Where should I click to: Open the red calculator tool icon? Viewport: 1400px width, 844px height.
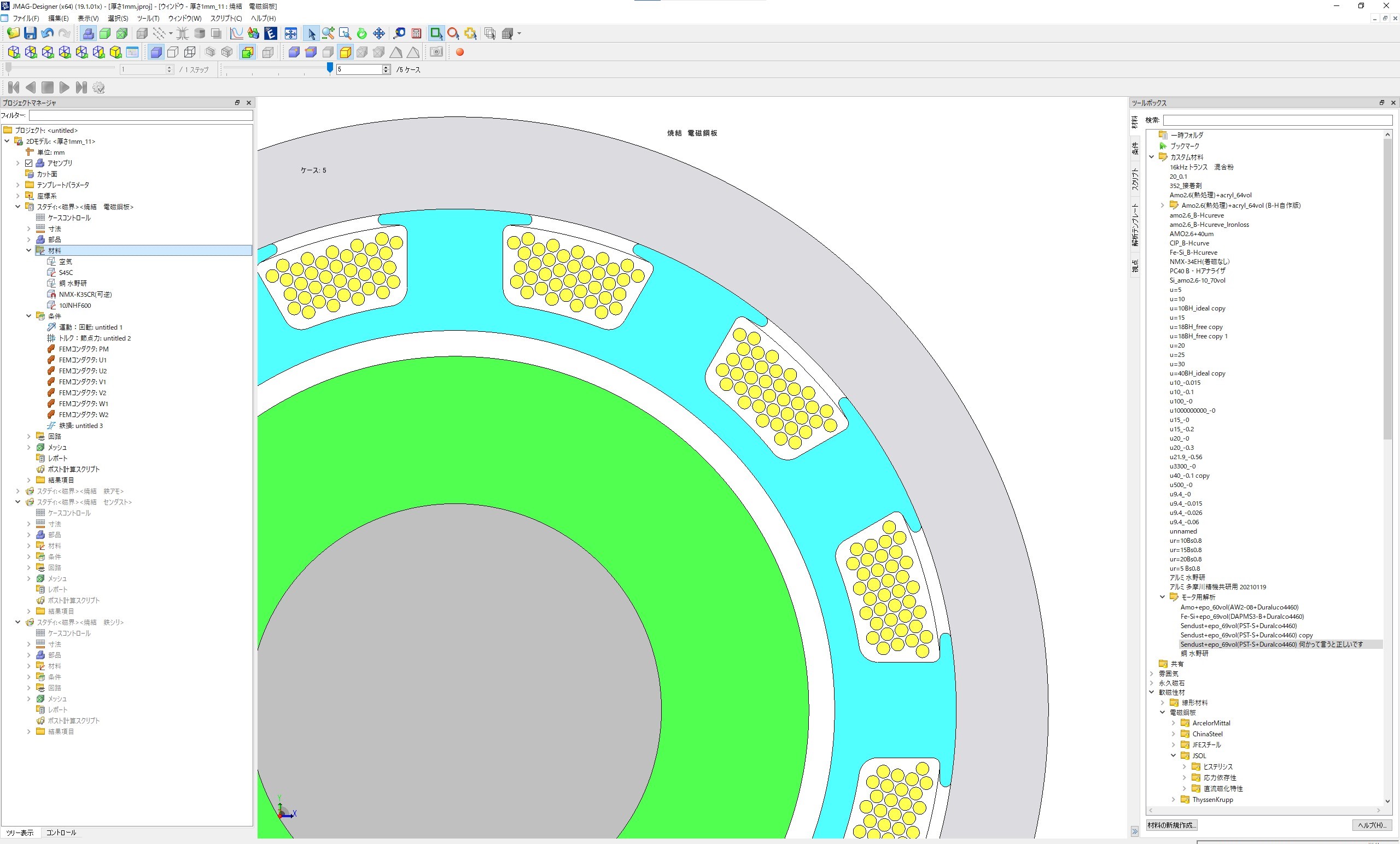[416, 33]
